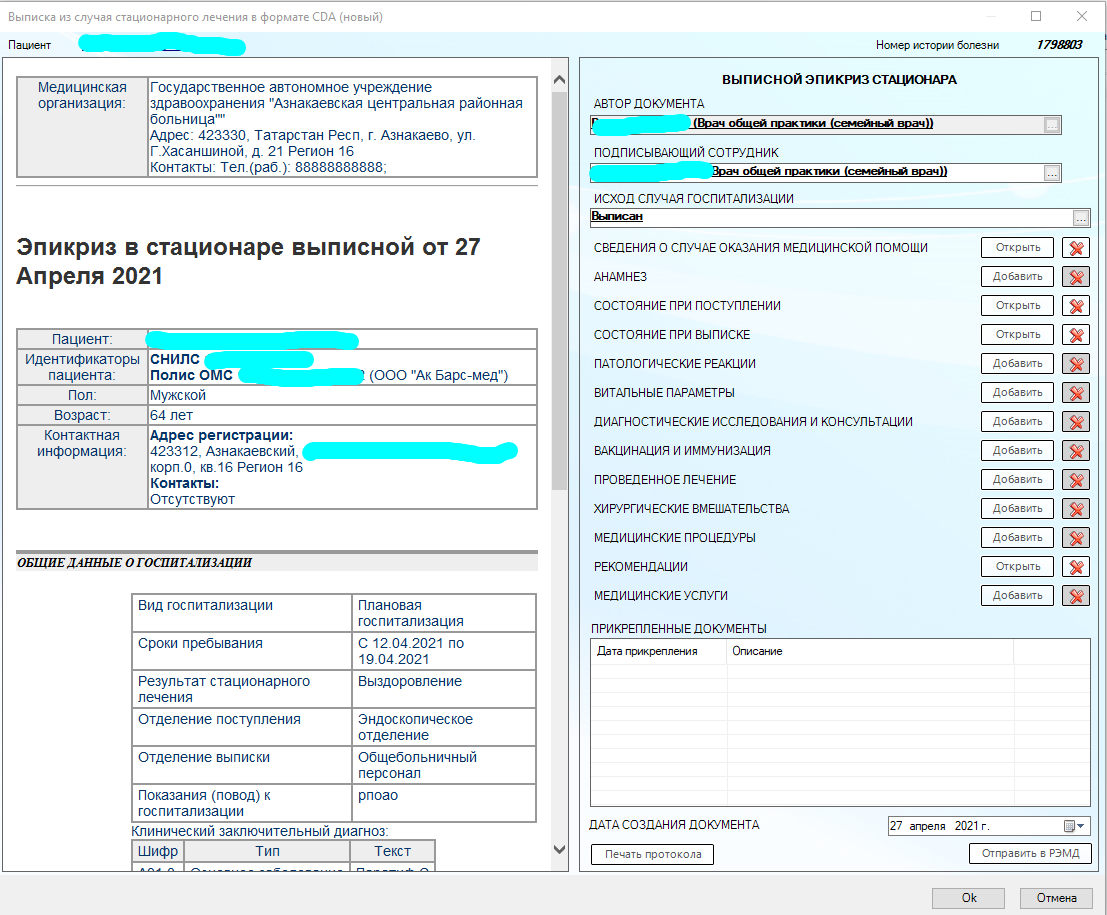Delete the Состояние при поступлении section
This screenshot has width=1107, height=915.
pos(1076,306)
